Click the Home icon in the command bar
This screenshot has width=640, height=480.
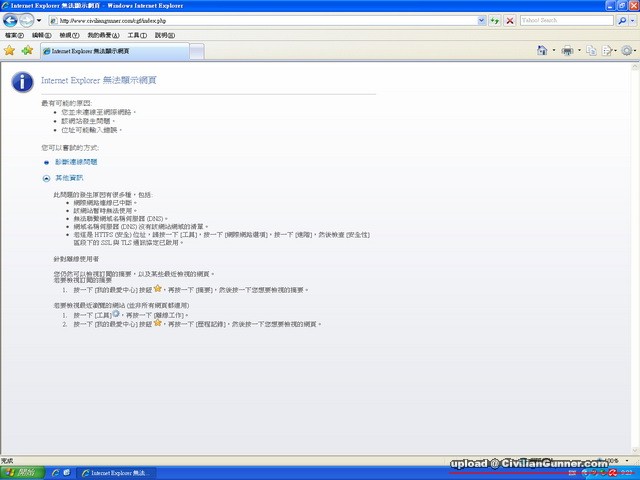pyautogui.click(x=542, y=50)
